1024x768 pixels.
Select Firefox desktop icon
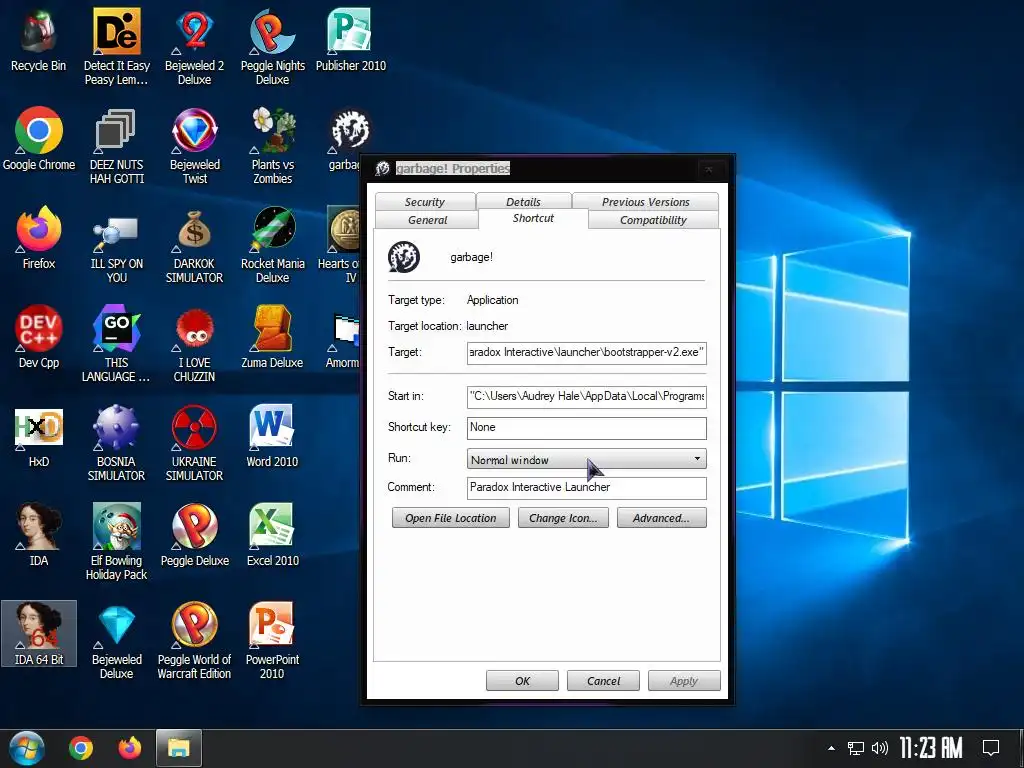pyautogui.click(x=39, y=238)
